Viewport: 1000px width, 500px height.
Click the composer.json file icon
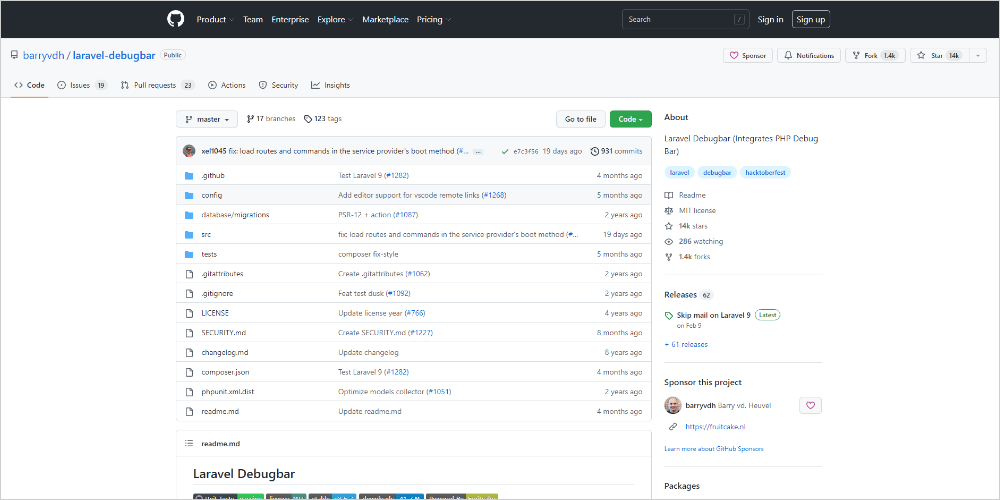[189, 372]
